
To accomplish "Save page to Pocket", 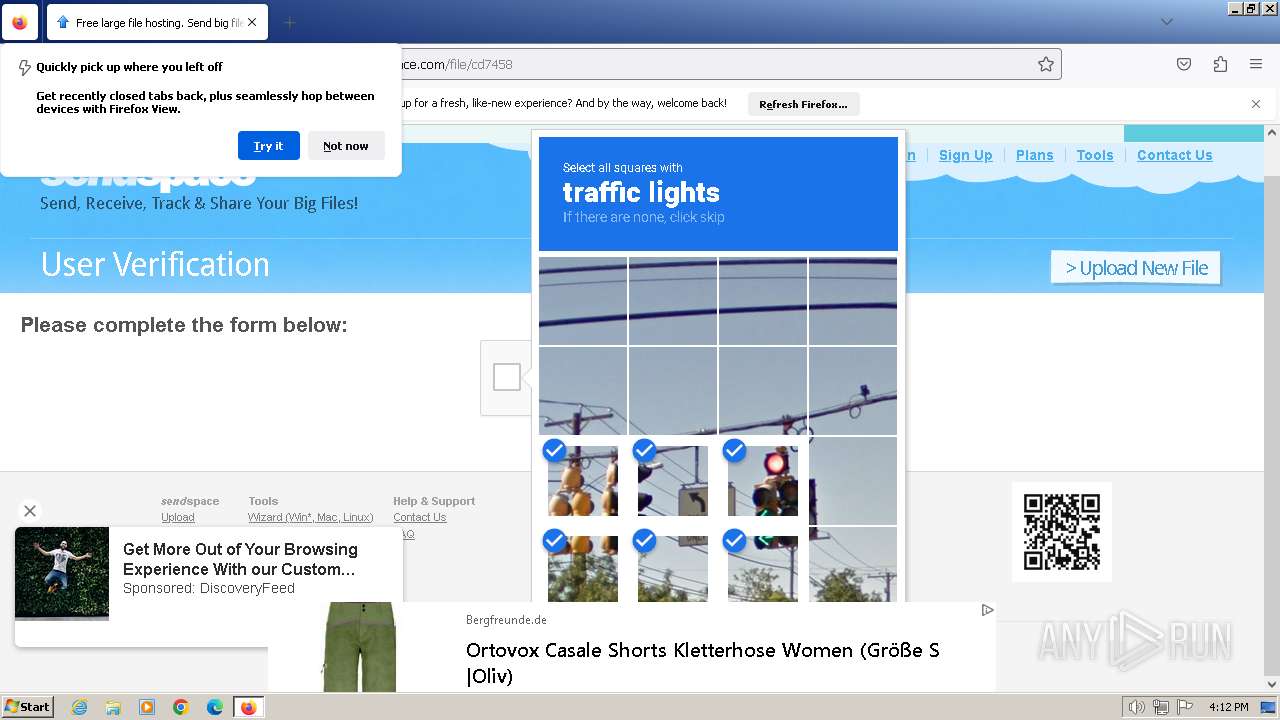I will [1184, 64].
